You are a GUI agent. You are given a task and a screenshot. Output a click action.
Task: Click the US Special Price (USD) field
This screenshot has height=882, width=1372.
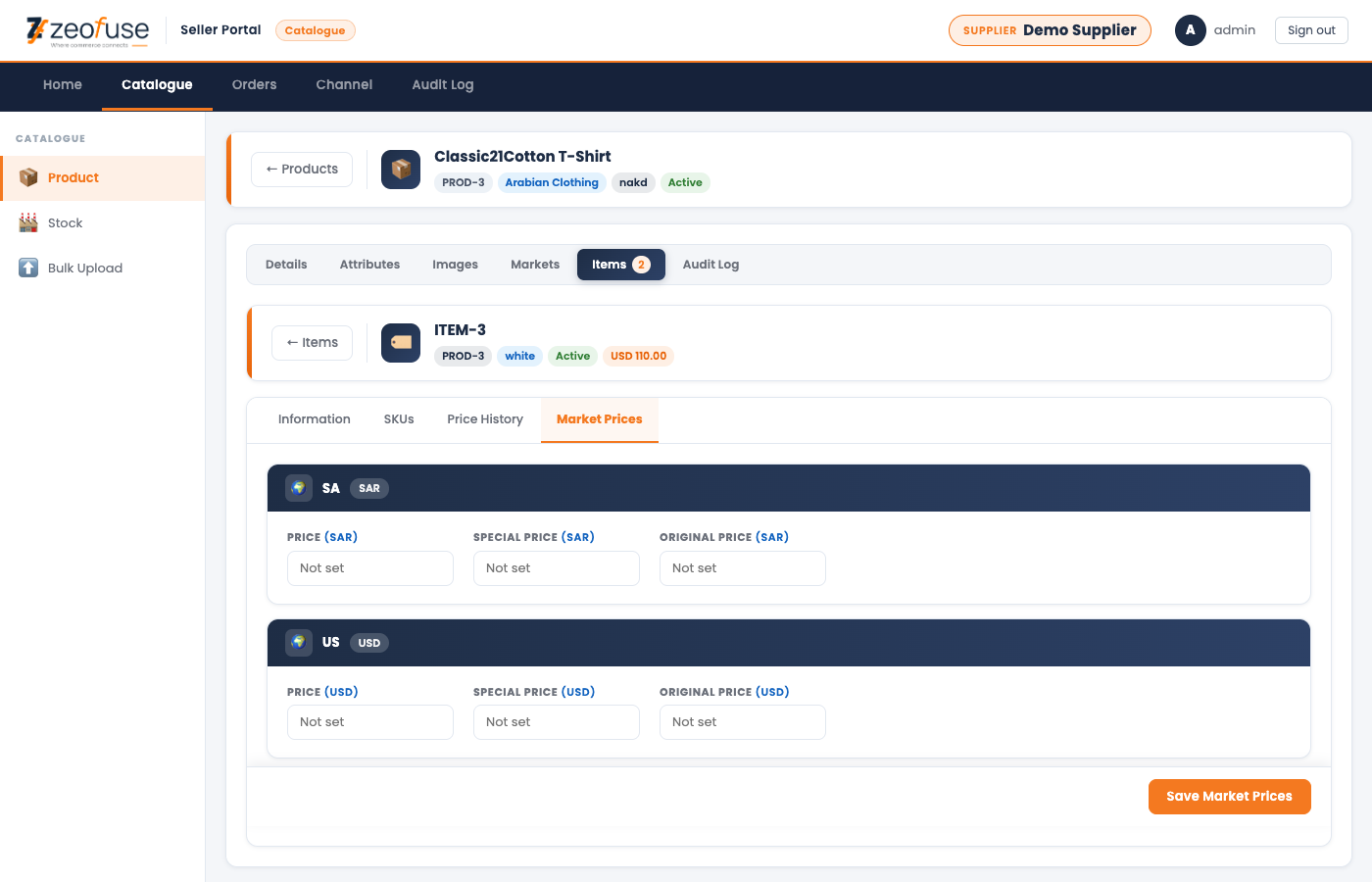click(557, 722)
